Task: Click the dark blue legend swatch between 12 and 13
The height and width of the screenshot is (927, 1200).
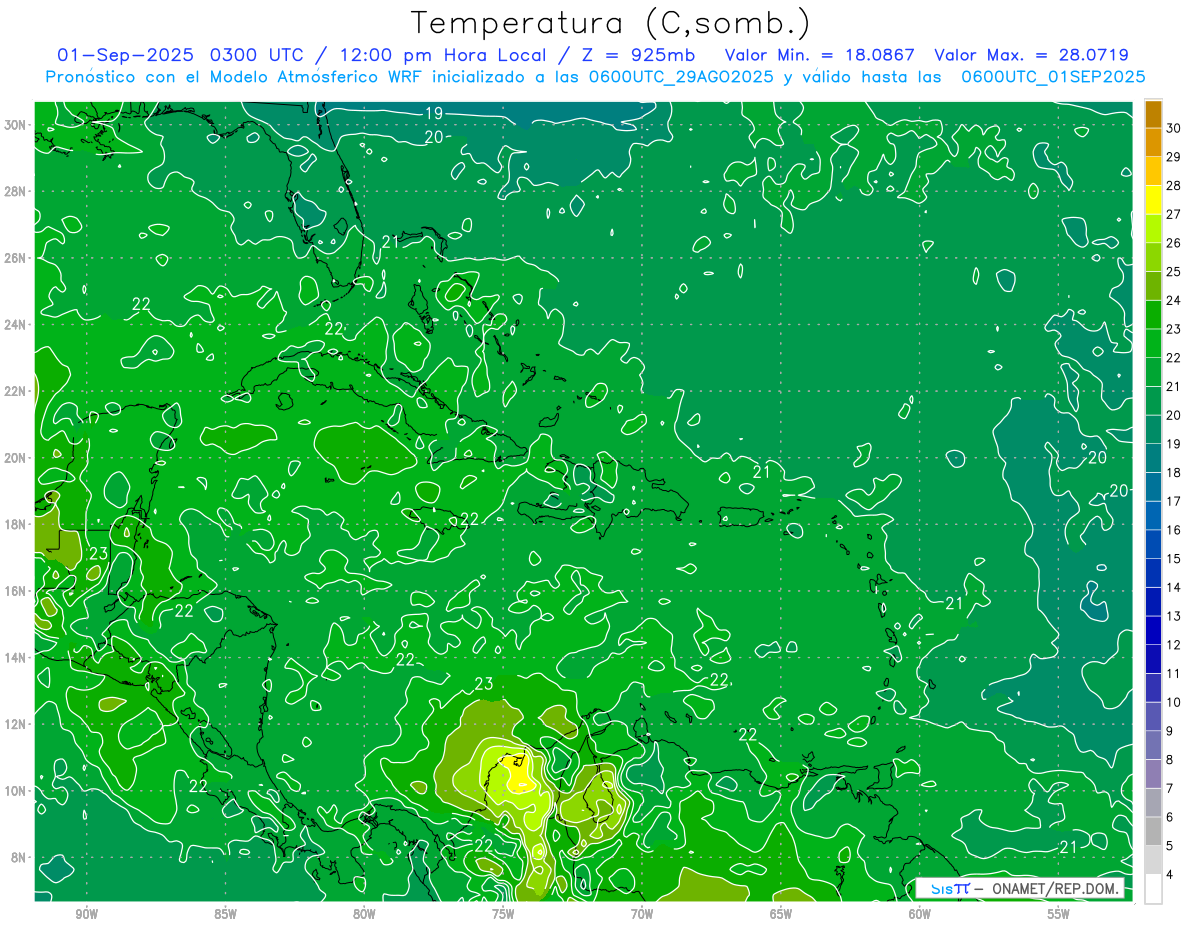Action: (1153, 631)
